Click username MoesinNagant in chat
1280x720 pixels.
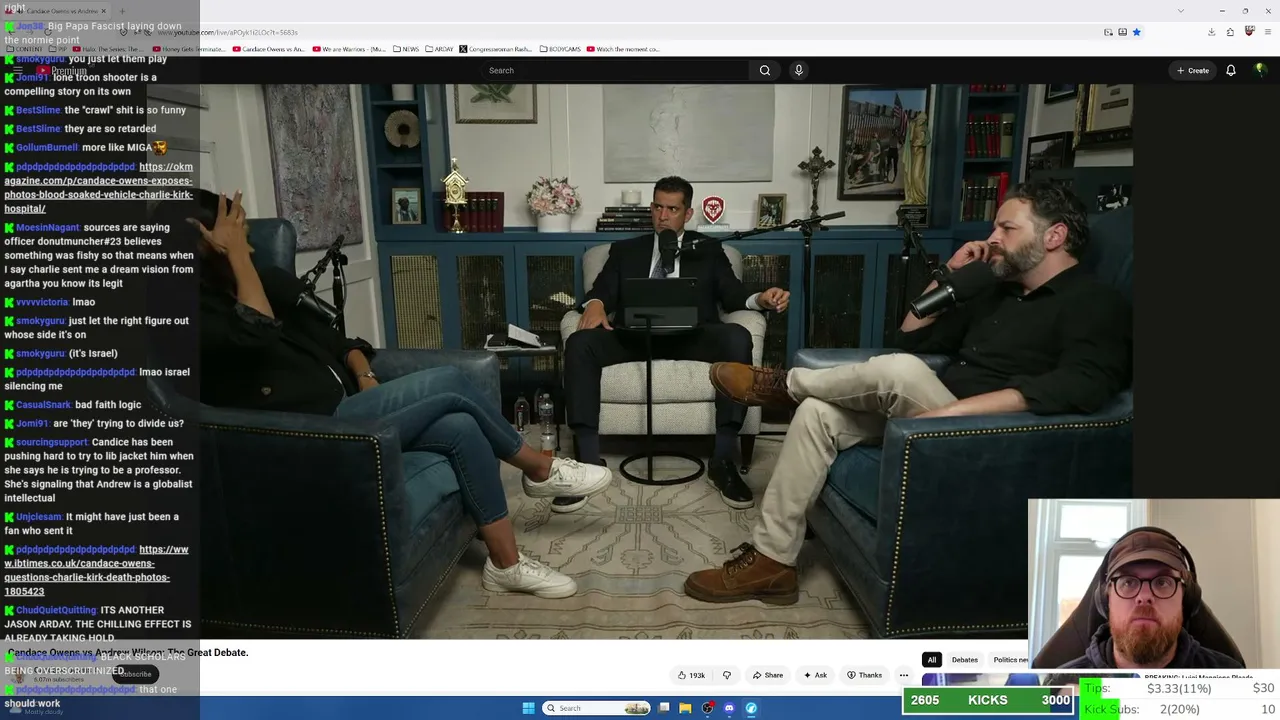pyautogui.click(x=47, y=227)
